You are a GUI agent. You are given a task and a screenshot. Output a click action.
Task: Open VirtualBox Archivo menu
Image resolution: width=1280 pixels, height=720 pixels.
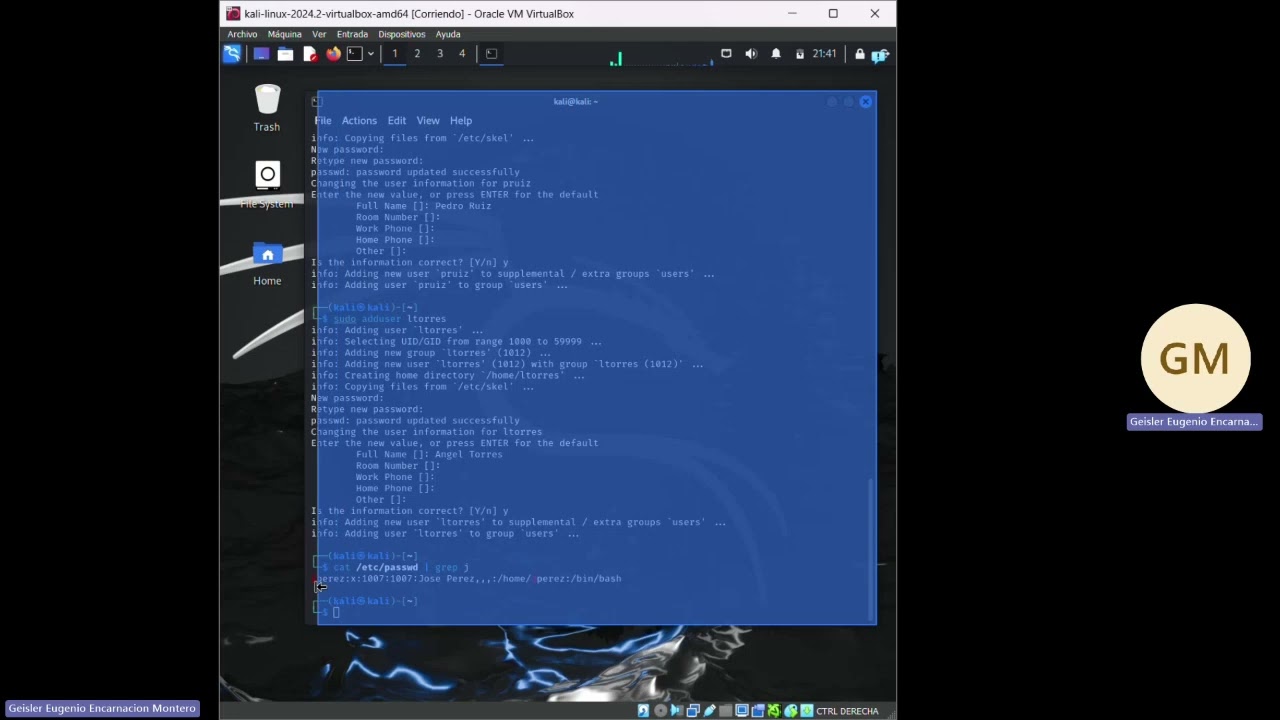point(242,34)
